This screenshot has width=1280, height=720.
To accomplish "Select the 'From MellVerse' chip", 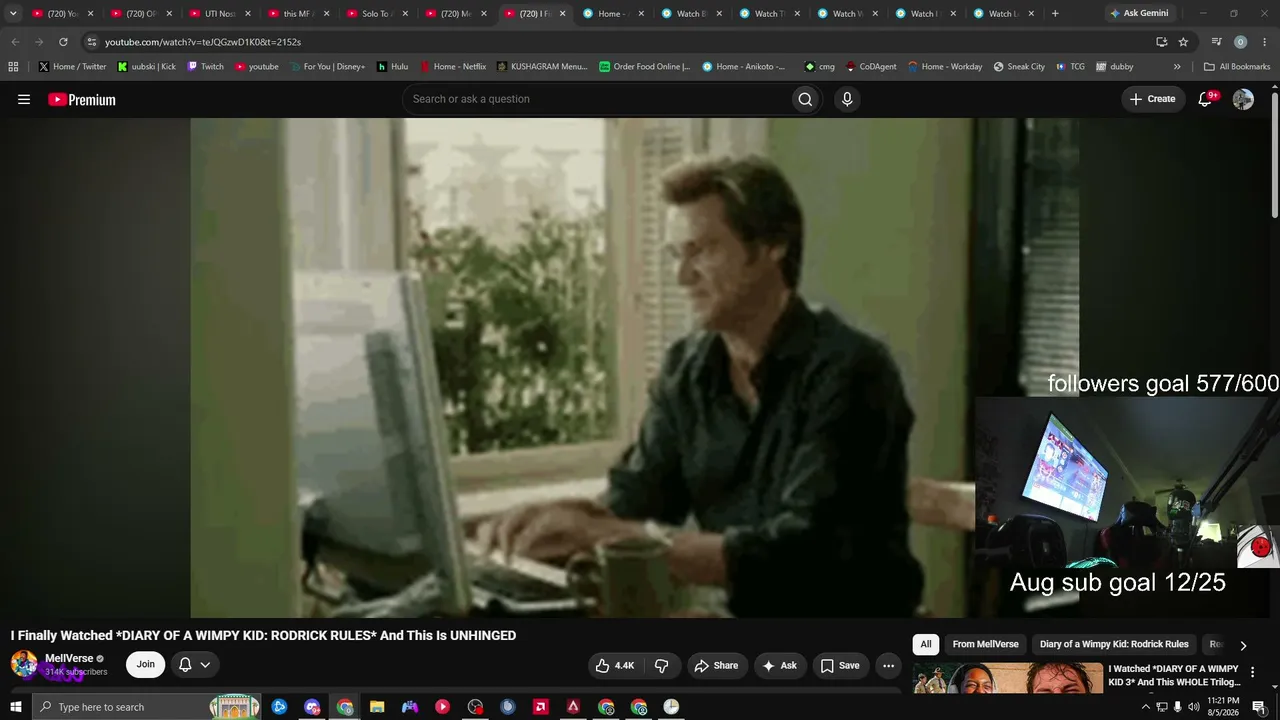I will pyautogui.click(x=986, y=645).
